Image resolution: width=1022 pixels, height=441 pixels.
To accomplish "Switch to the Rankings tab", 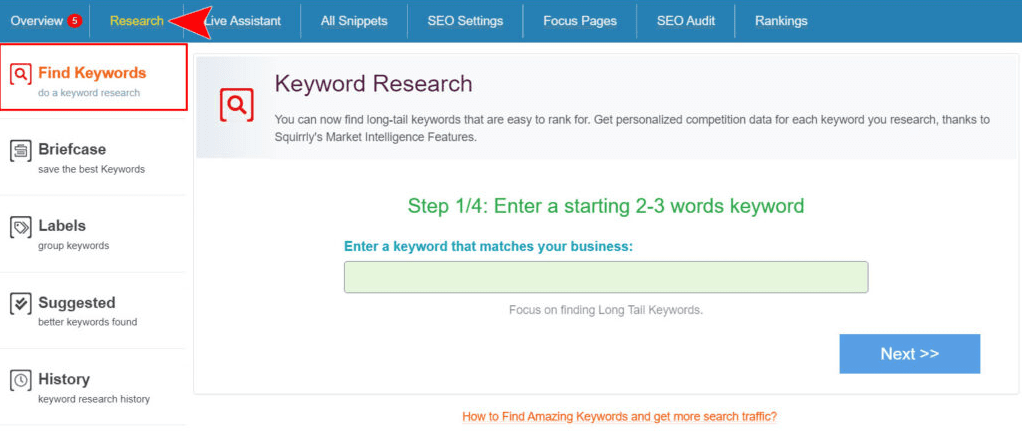I will click(x=781, y=21).
